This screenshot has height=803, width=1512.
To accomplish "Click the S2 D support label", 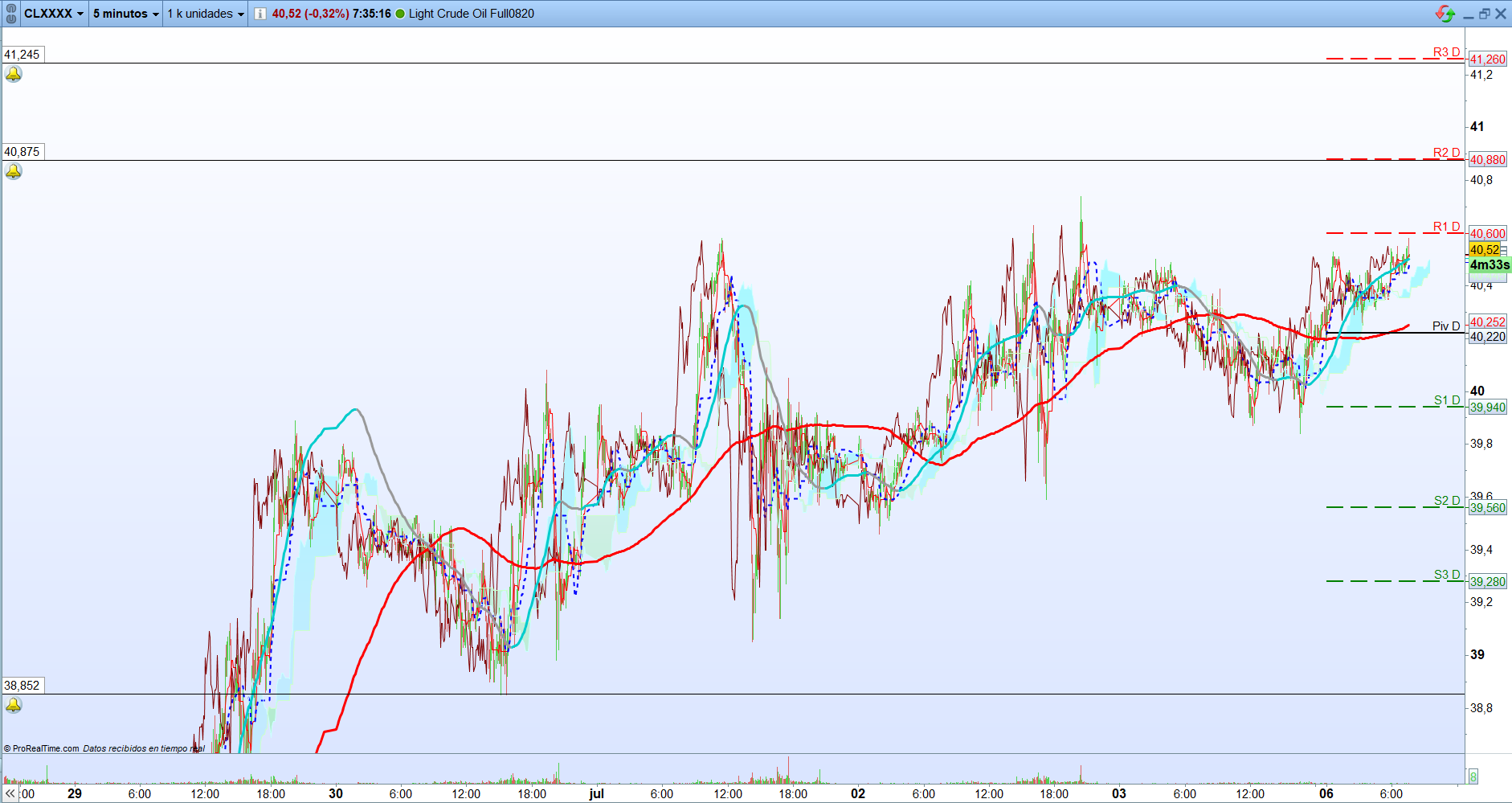I will coord(1447,501).
